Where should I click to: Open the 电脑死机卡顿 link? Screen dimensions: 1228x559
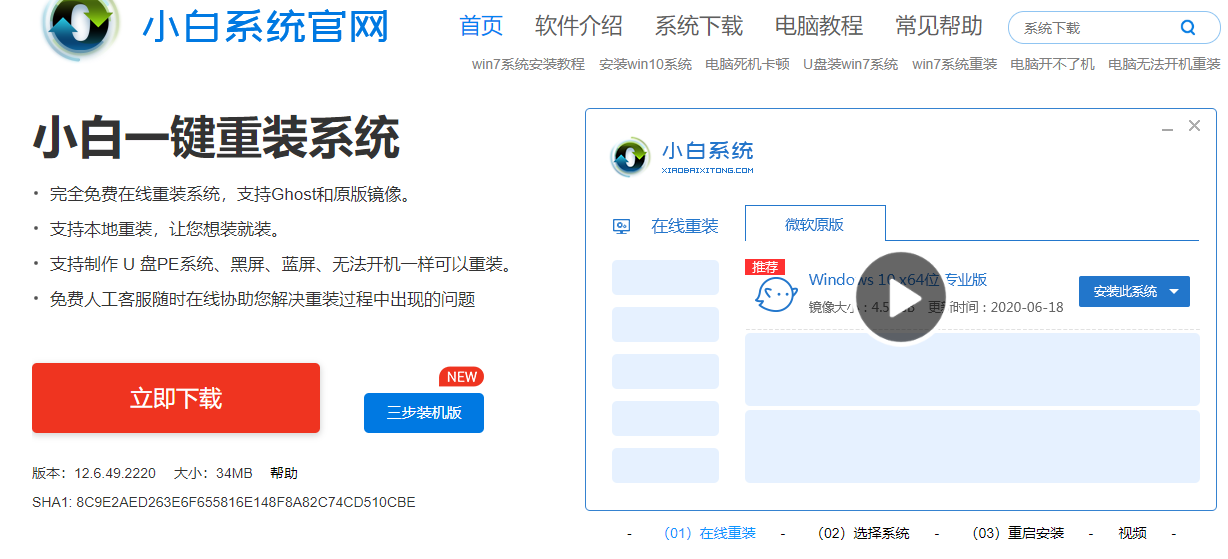[747, 64]
